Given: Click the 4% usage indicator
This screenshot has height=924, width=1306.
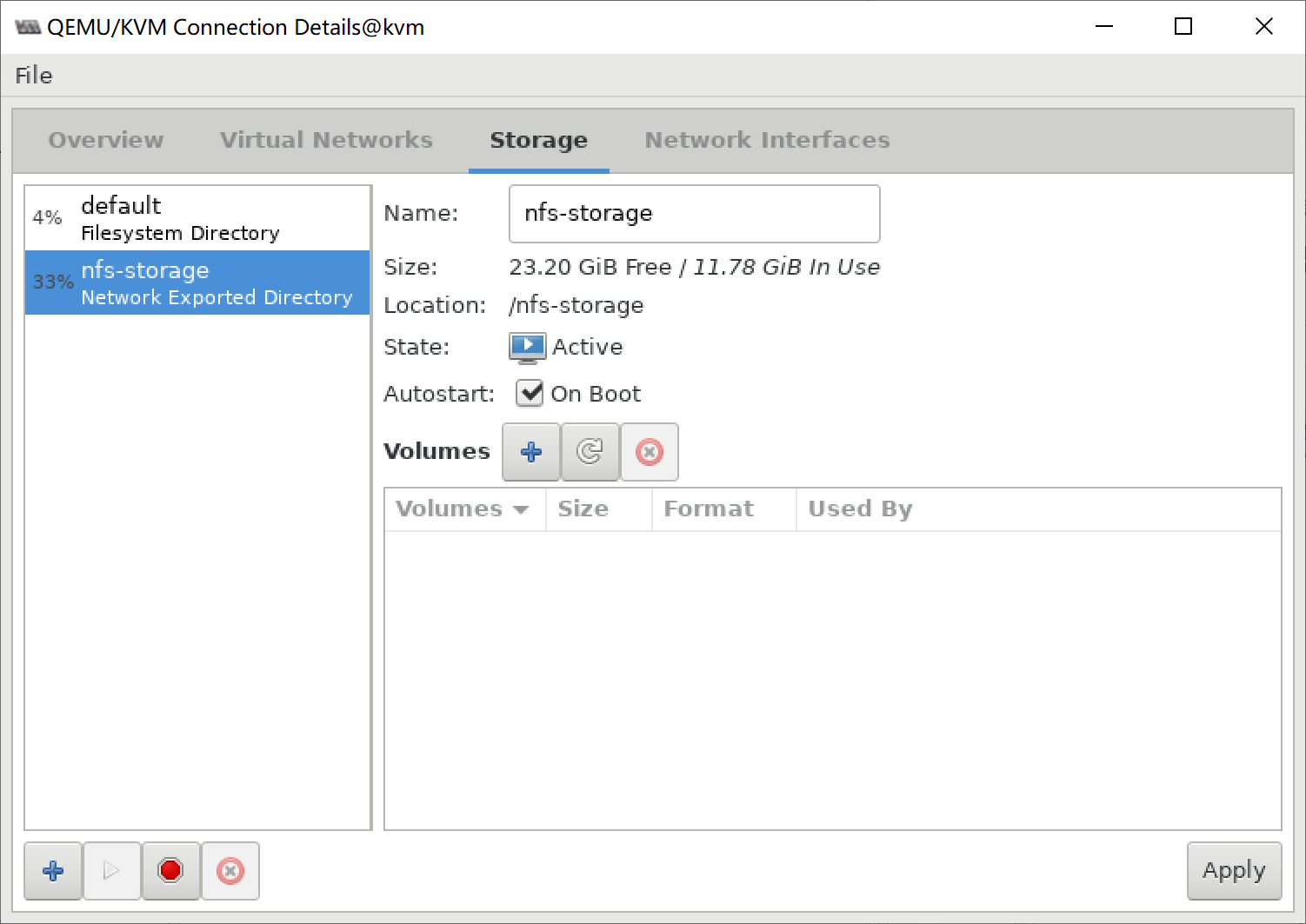Looking at the screenshot, I should 47,218.
